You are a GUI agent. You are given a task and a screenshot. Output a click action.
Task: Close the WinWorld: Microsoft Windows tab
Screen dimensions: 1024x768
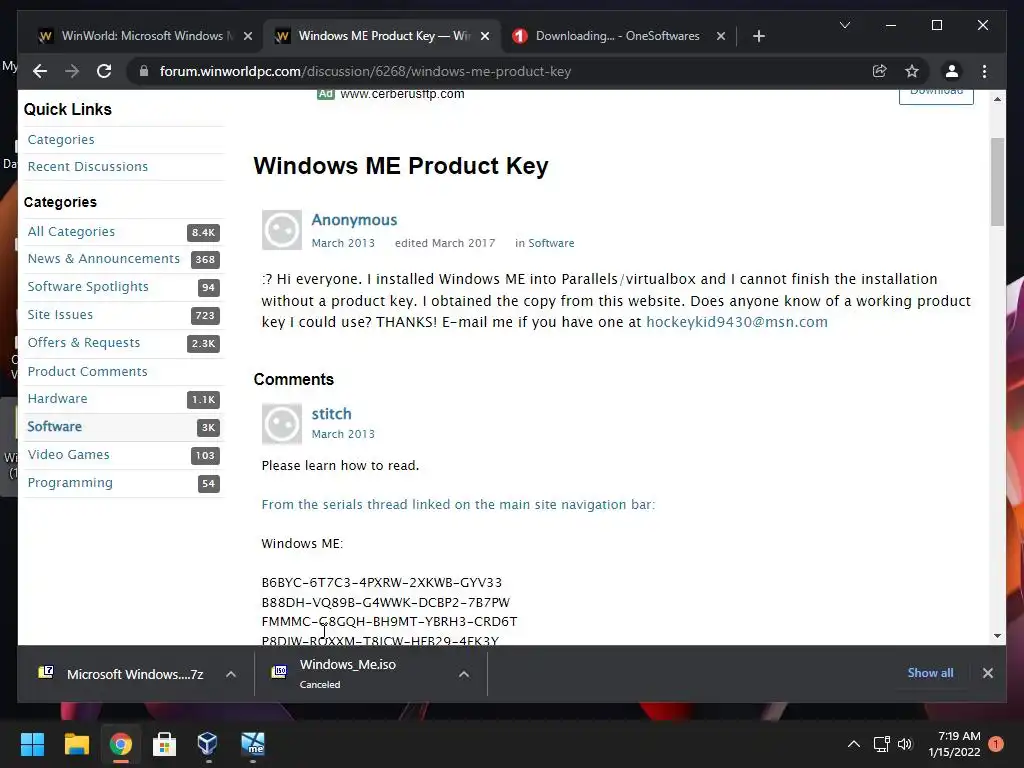tap(248, 36)
